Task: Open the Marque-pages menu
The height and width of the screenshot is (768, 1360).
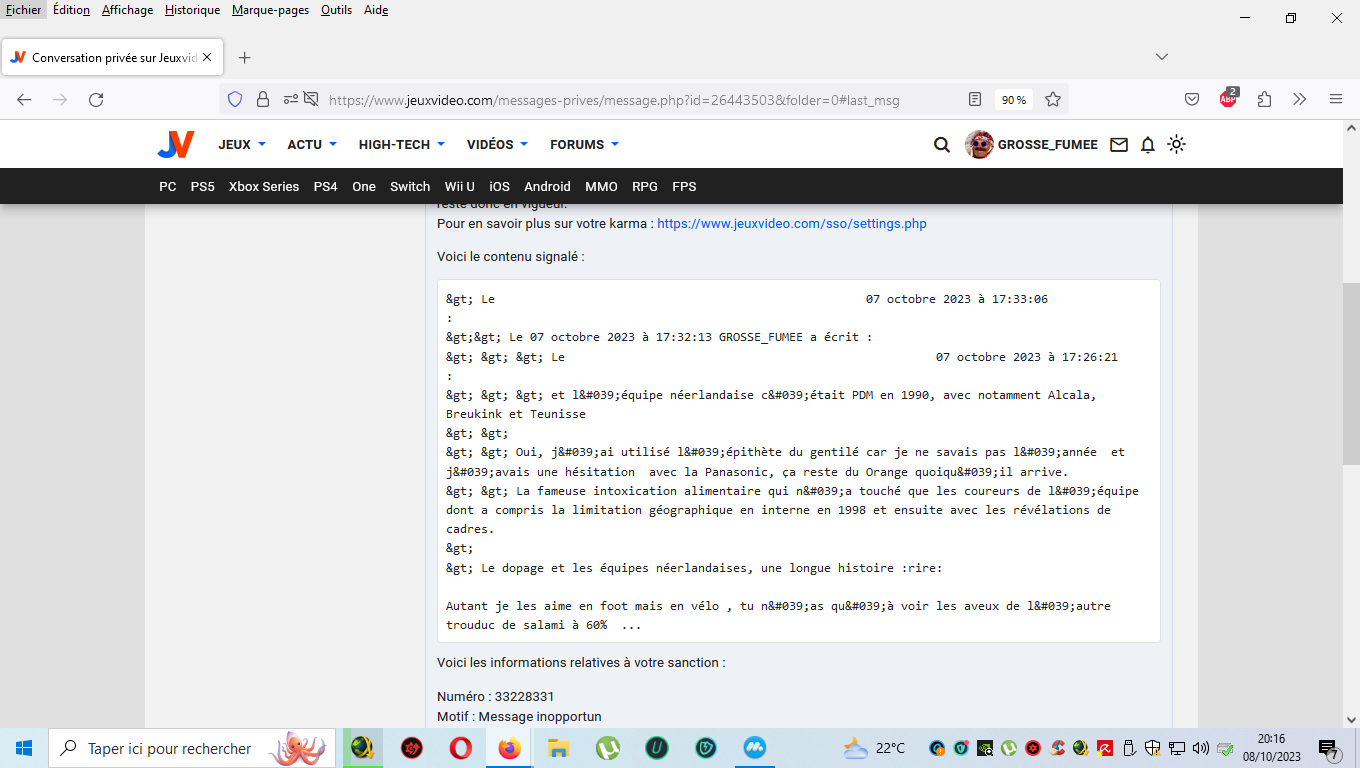Action: [270, 10]
